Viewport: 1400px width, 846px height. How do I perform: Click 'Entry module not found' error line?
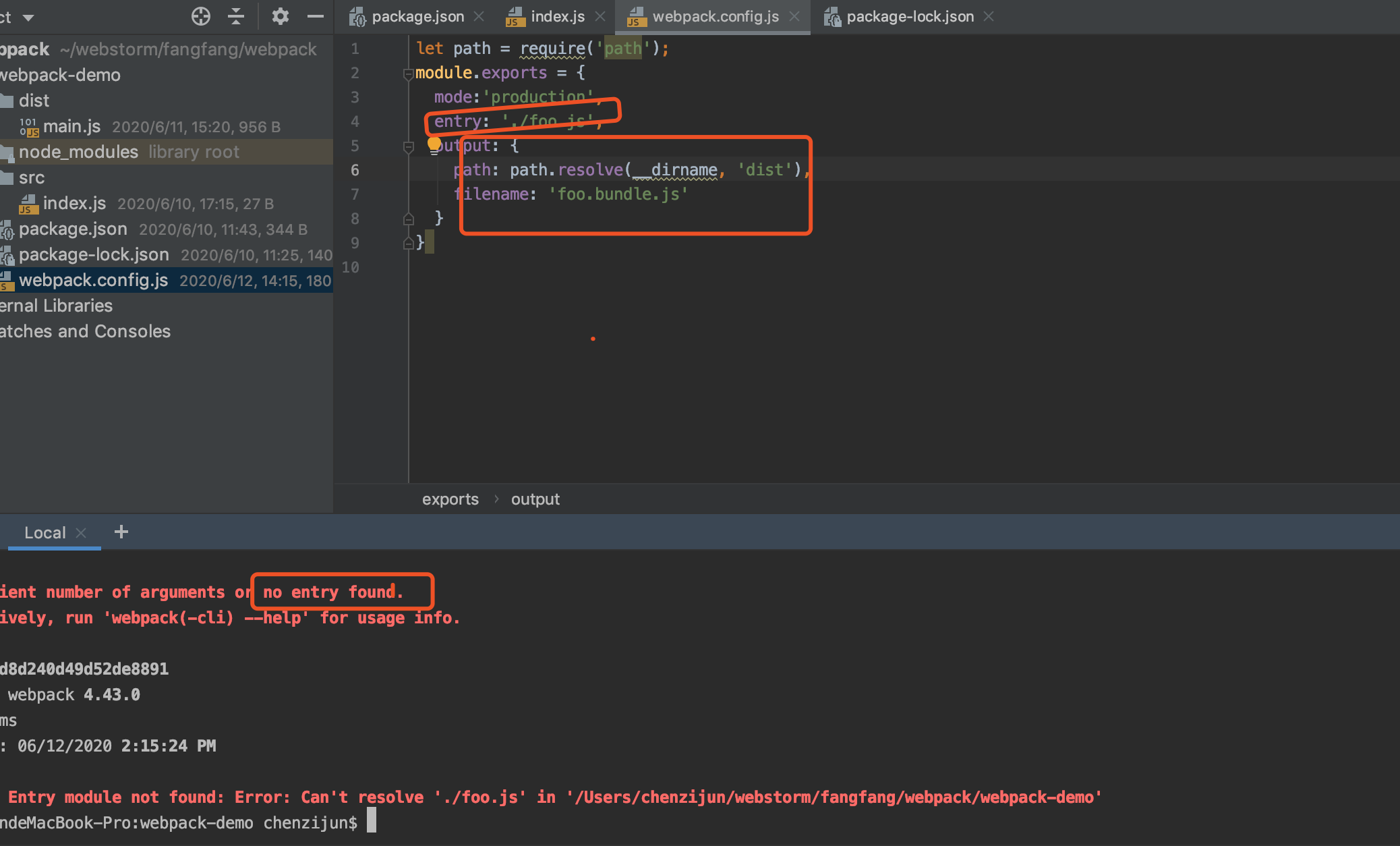554,797
